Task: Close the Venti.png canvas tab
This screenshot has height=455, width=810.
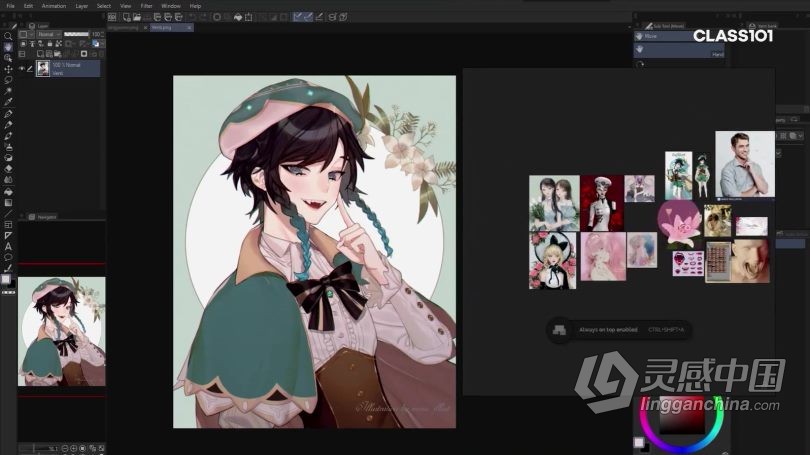Action: click(190, 27)
